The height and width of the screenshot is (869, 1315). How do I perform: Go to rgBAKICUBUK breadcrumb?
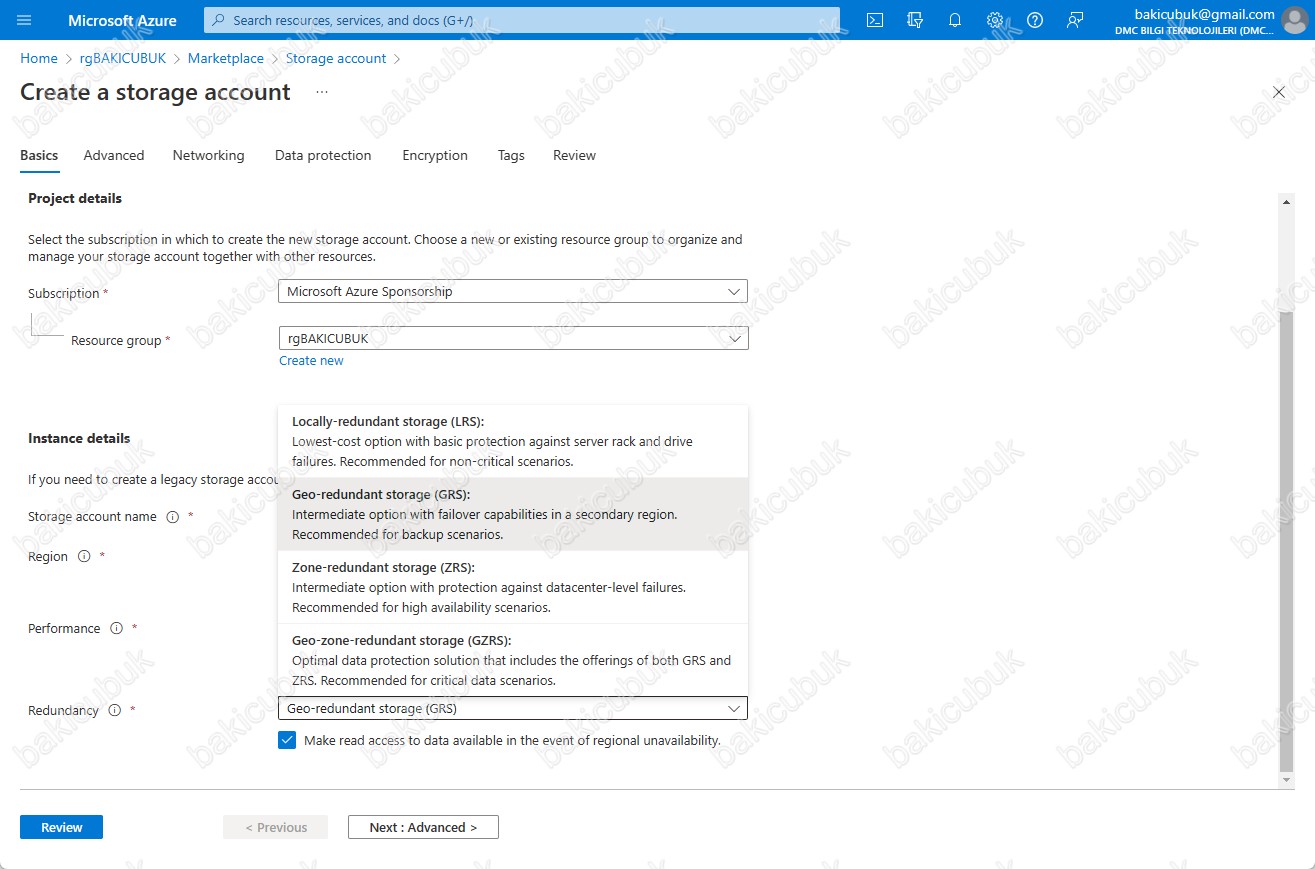[123, 58]
